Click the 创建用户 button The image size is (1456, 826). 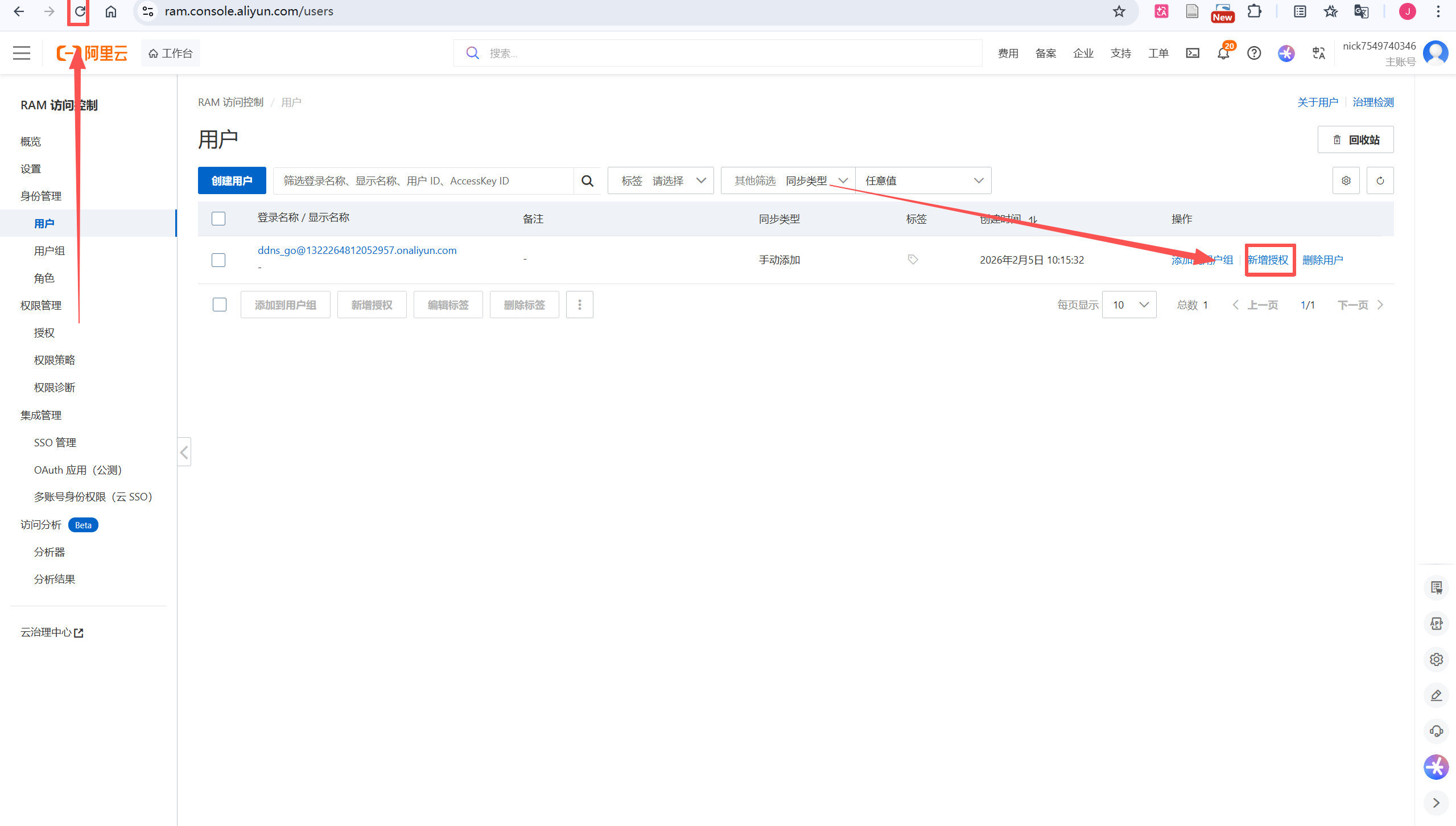pyautogui.click(x=232, y=181)
